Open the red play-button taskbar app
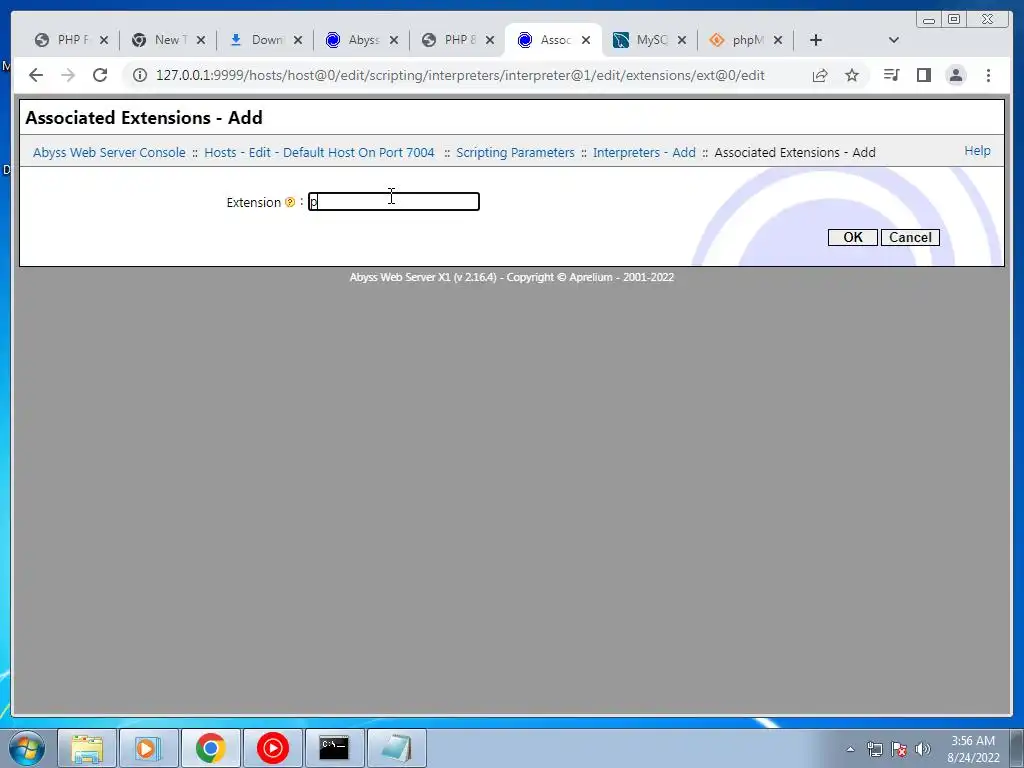Image resolution: width=1024 pixels, height=768 pixels. tap(272, 748)
